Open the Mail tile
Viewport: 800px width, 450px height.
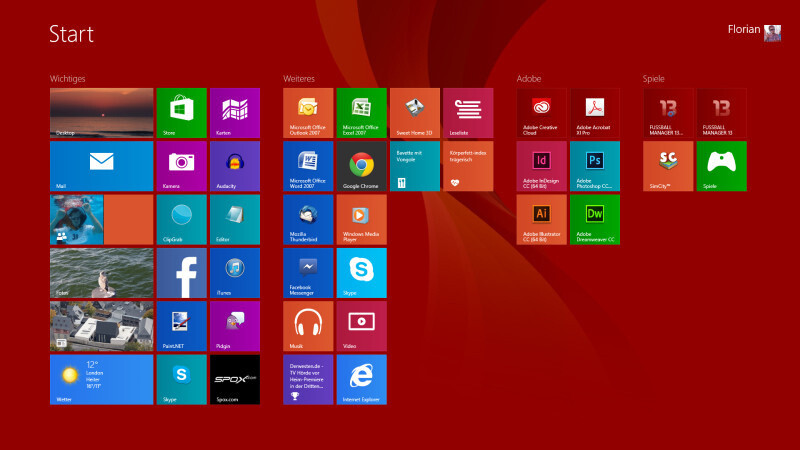point(102,166)
